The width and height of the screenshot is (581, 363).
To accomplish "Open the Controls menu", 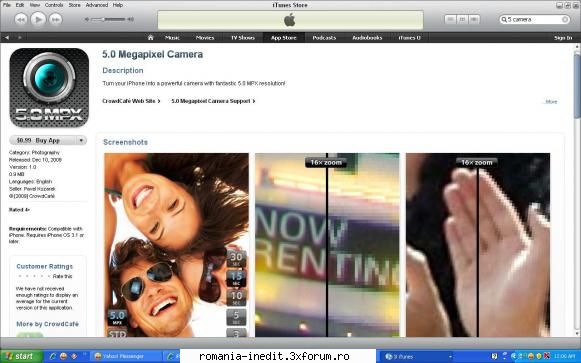I will [x=54, y=5].
